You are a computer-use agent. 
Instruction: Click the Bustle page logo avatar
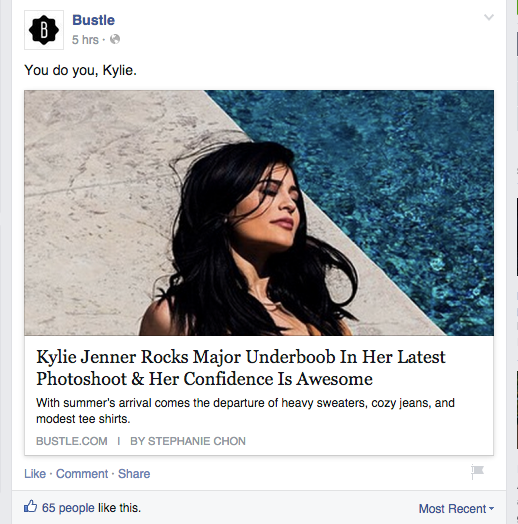44,30
